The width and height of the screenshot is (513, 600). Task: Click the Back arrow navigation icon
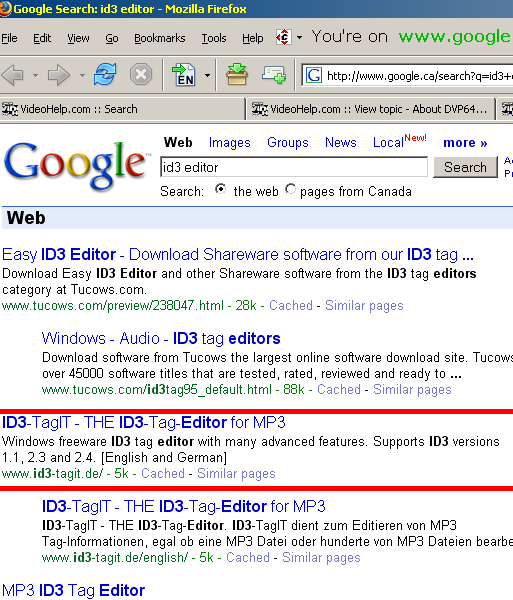(x=13, y=75)
